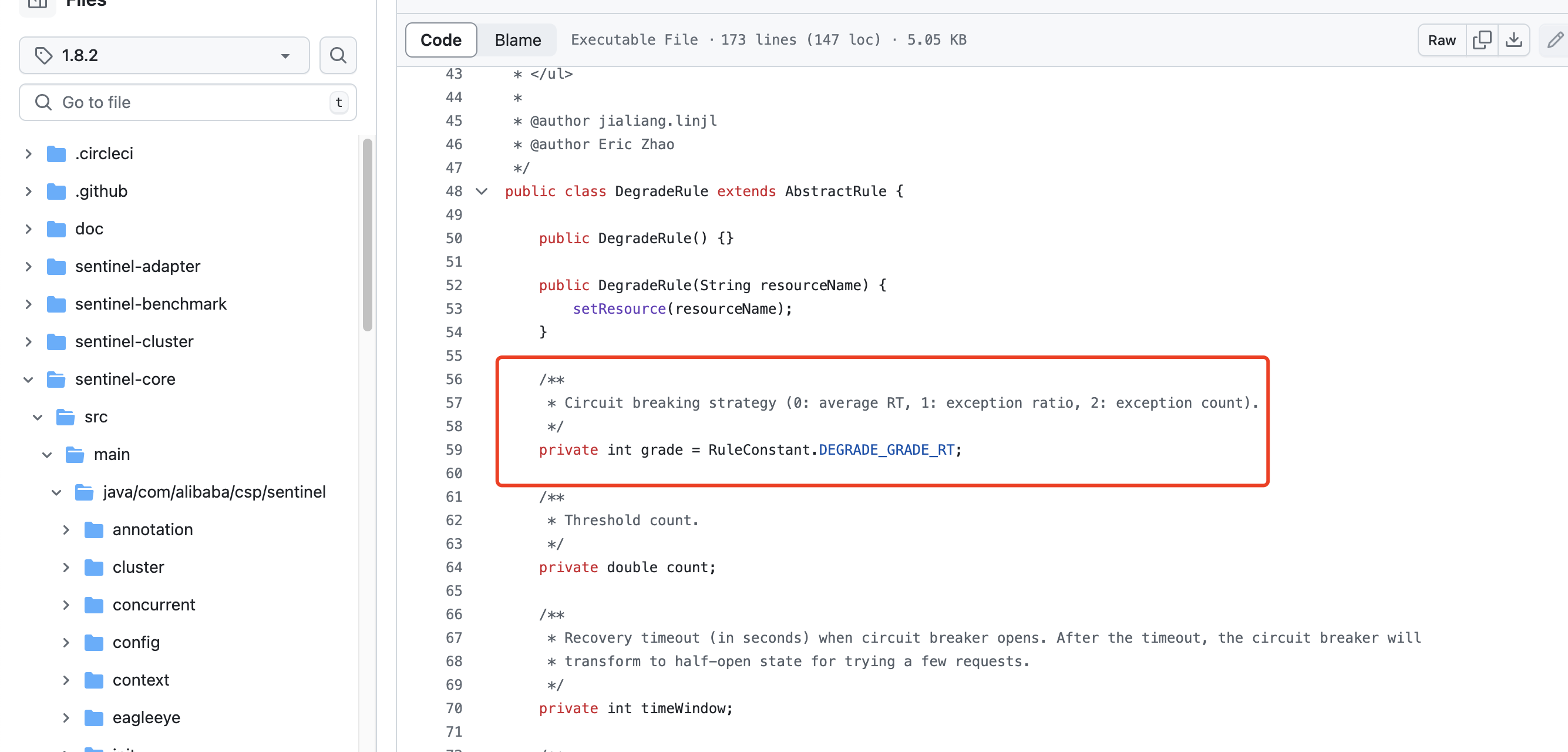The image size is (1568, 752).
Task: Click the sentinel-adapter folder icon
Action: 56,267
